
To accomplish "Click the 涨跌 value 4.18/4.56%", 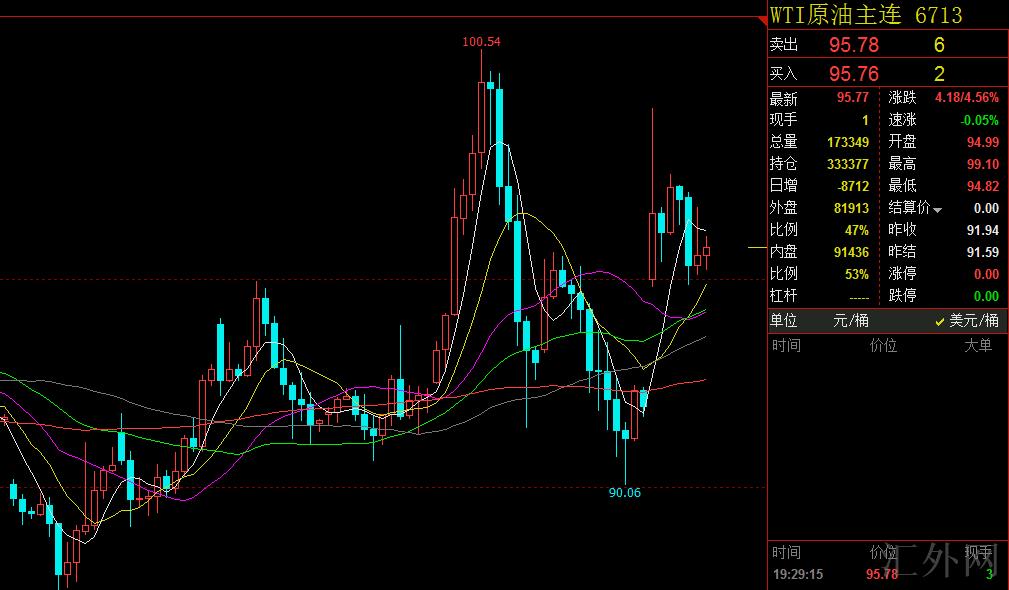I will click(x=966, y=98).
